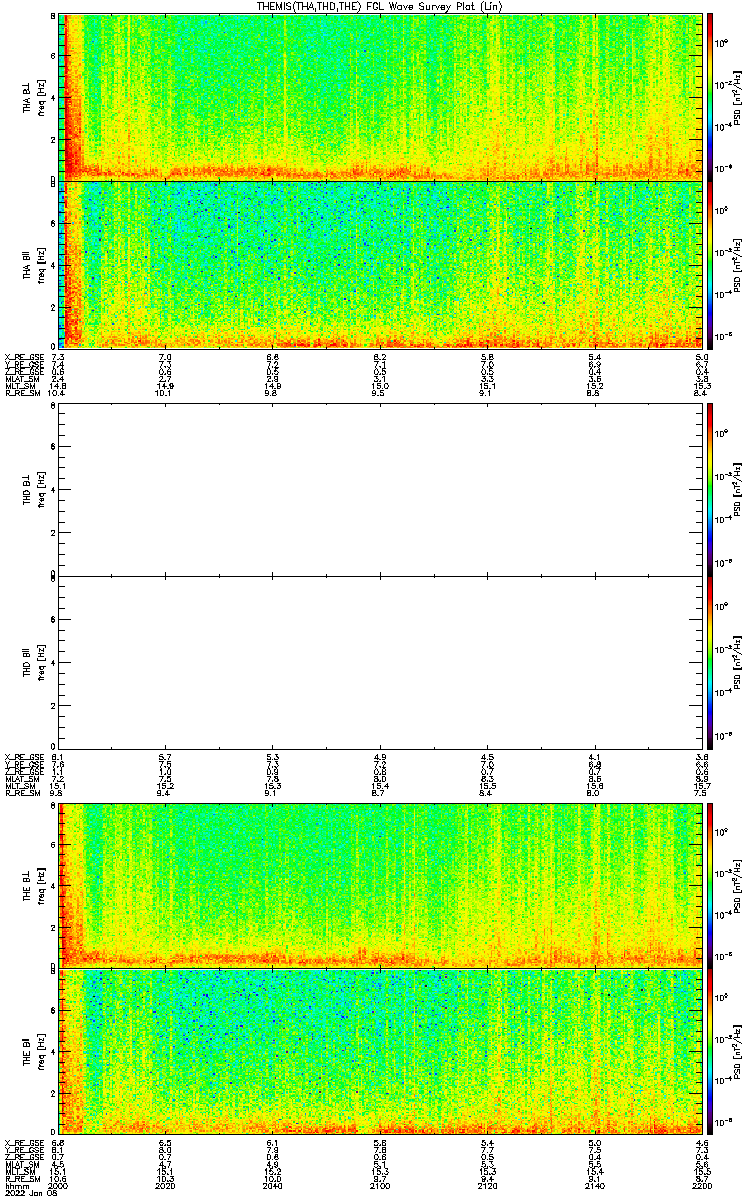Click the 2140 time tick label

coord(594,1186)
